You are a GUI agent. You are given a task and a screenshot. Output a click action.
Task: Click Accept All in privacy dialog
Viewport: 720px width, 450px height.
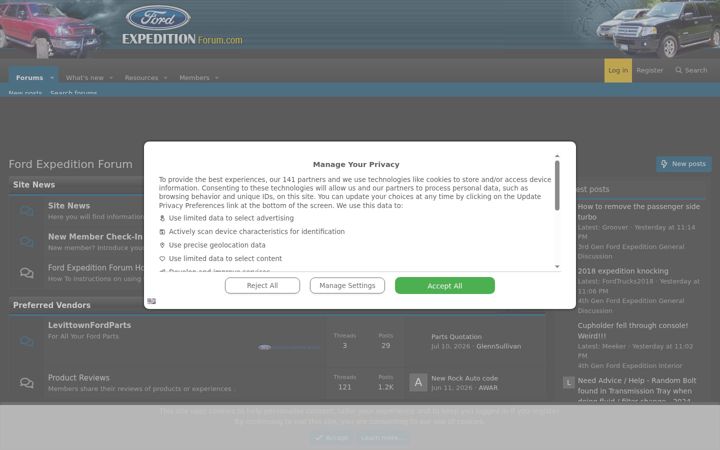[445, 286]
